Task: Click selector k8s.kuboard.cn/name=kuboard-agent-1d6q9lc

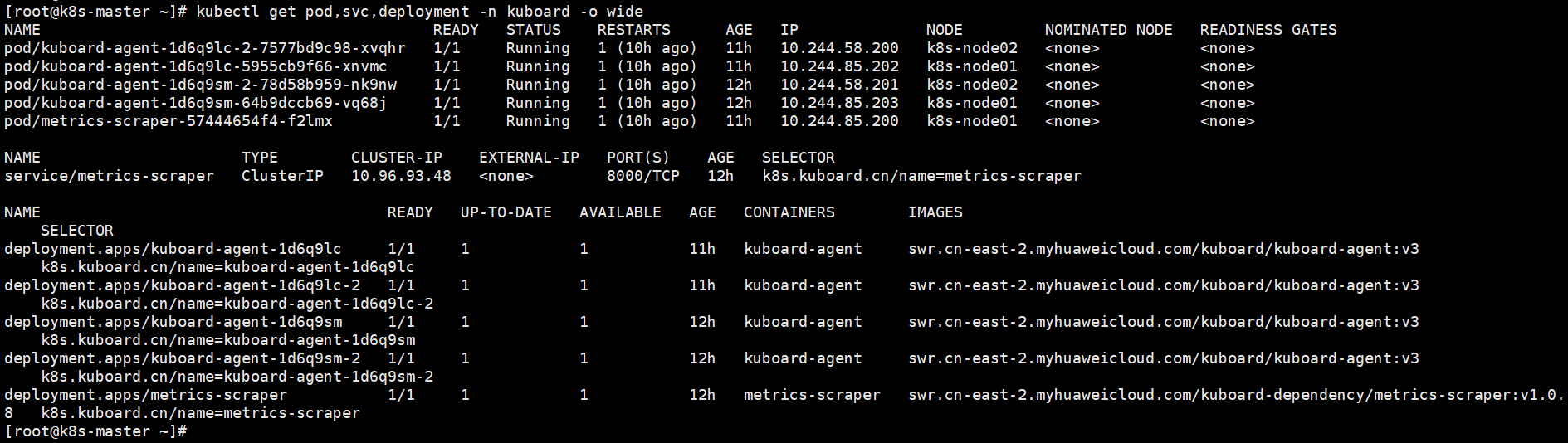Action: click(x=227, y=267)
